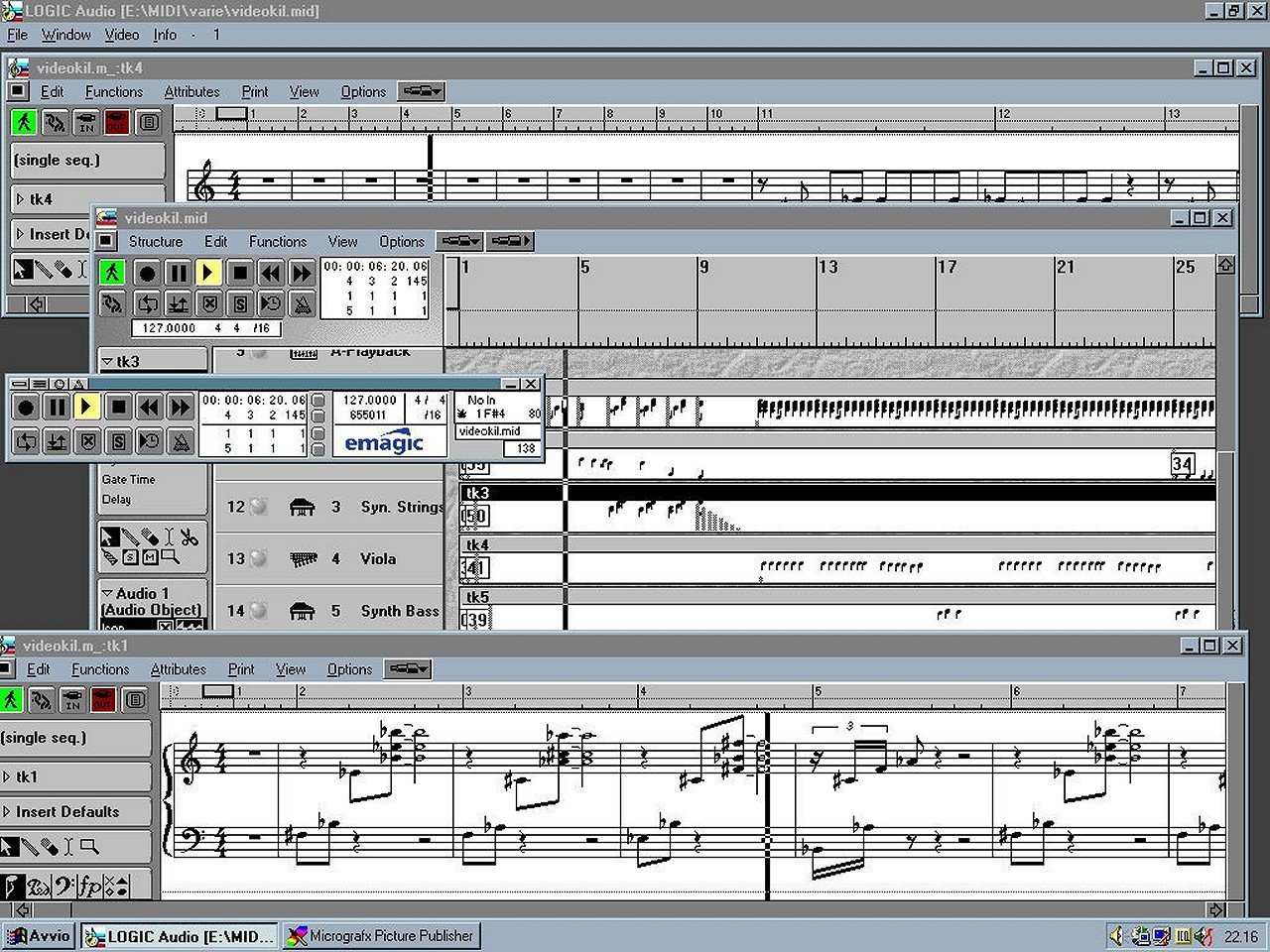This screenshot has height=952, width=1270.
Task: Select the Magnifier tool in tk1 score toolbox
Action: coord(89,847)
